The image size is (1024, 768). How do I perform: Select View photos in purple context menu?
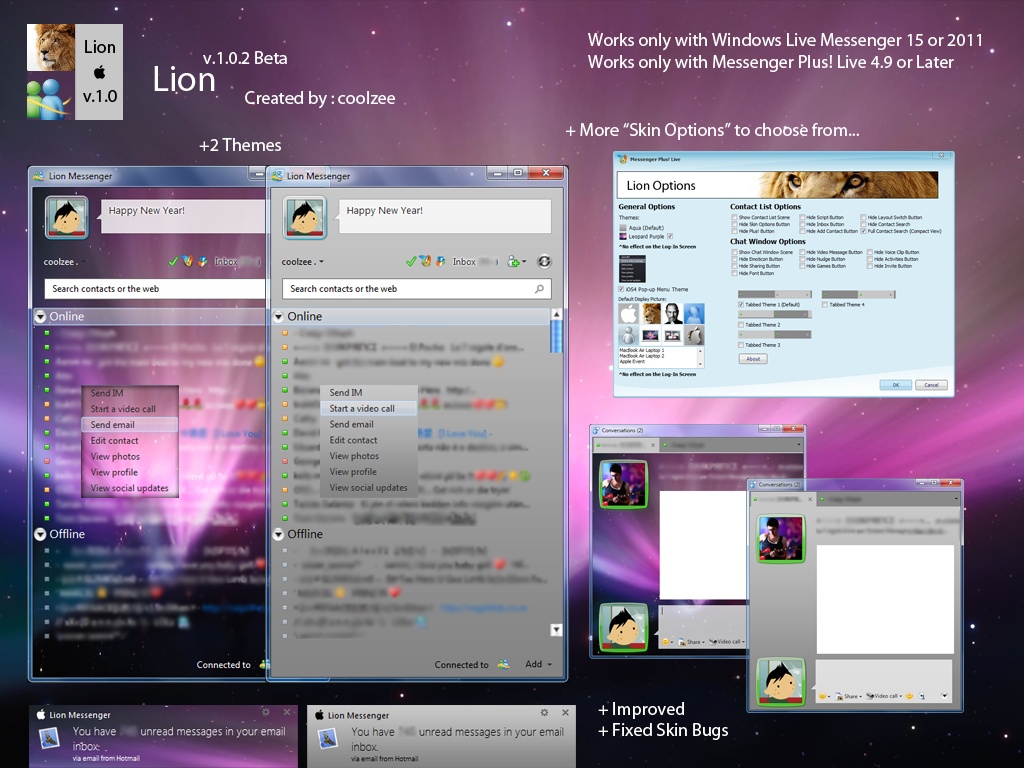pos(130,456)
